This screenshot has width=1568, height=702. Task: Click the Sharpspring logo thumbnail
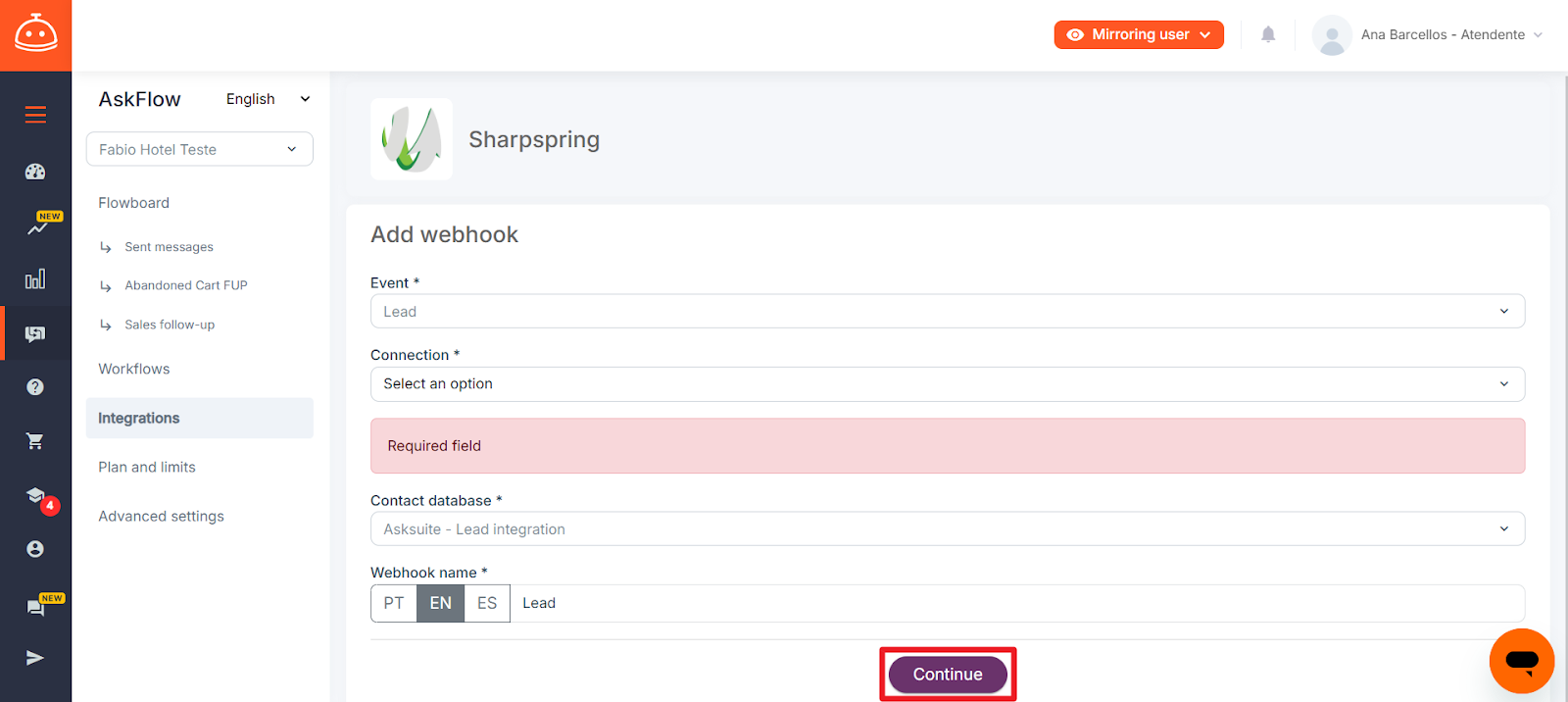click(412, 139)
